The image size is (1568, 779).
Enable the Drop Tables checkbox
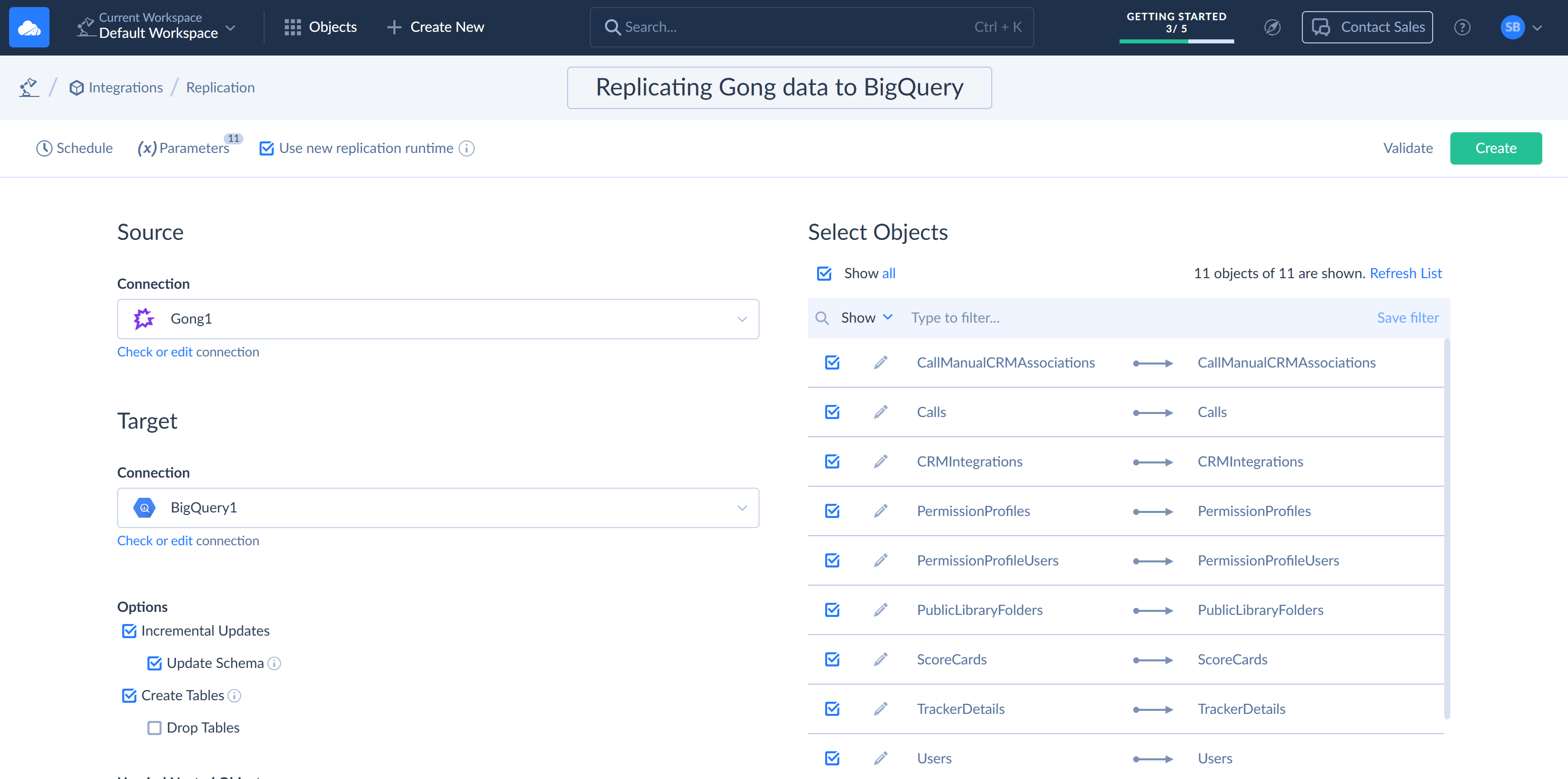click(x=155, y=728)
